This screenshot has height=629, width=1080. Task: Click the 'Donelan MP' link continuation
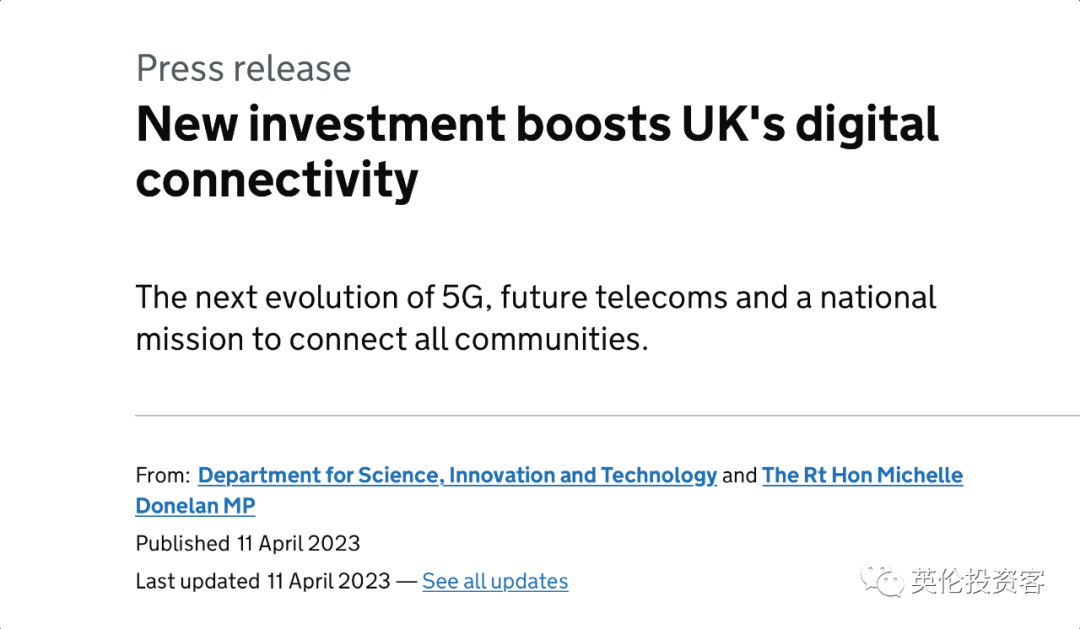[x=196, y=506]
